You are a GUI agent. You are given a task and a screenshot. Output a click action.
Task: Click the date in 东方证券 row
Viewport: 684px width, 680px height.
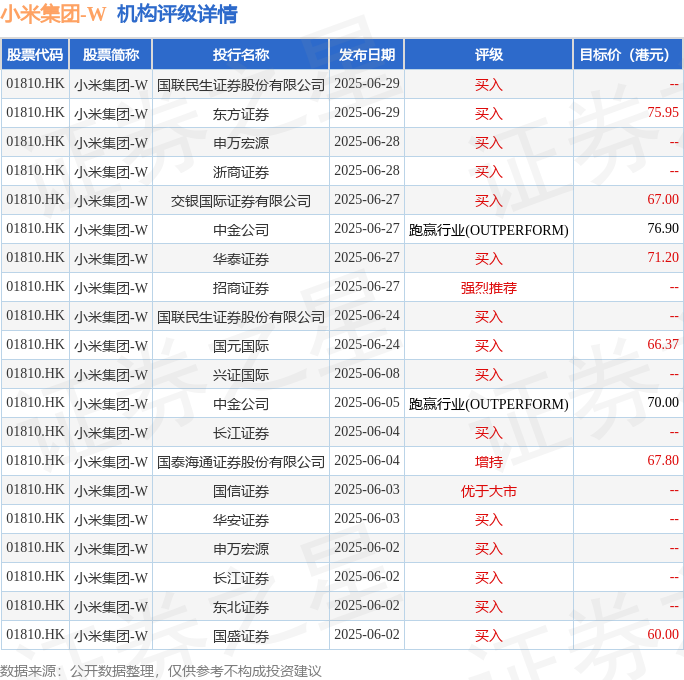(367, 113)
